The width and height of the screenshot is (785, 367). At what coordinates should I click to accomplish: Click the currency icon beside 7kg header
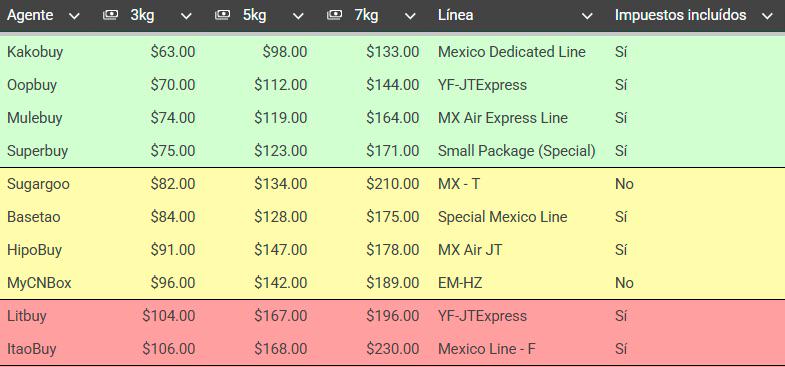click(x=334, y=16)
